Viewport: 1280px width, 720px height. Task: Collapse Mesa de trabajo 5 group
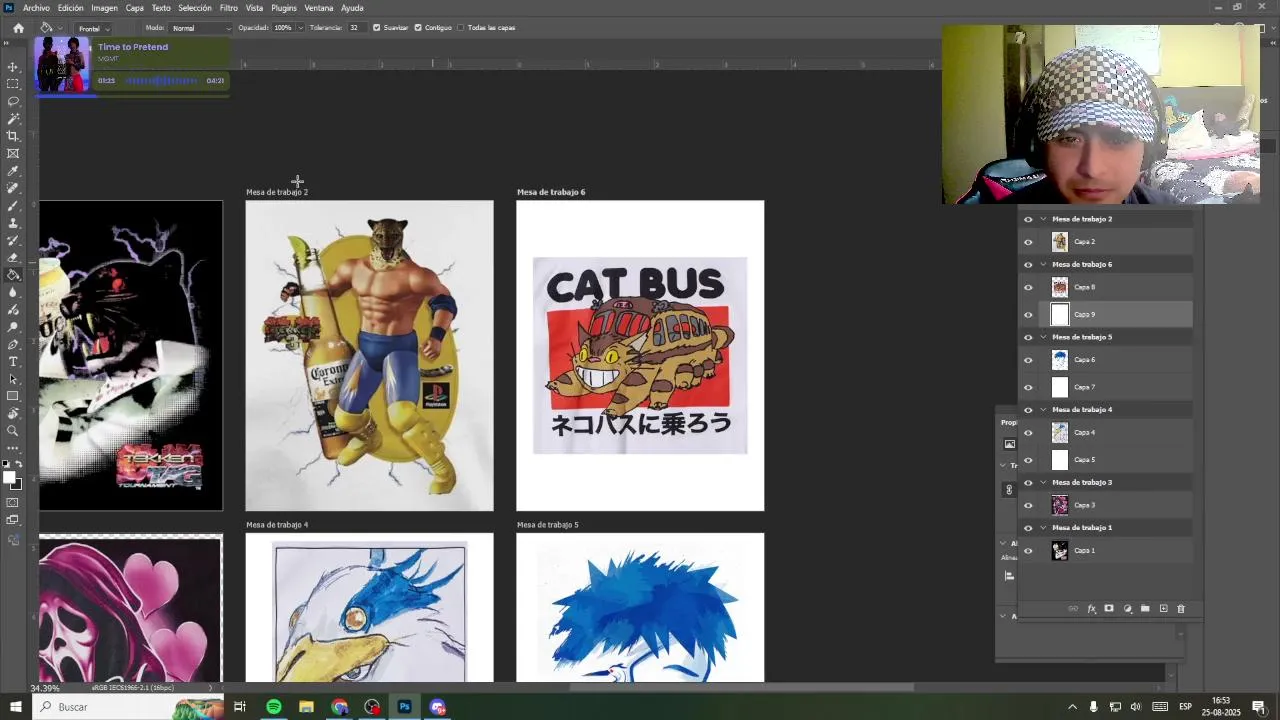1043,337
